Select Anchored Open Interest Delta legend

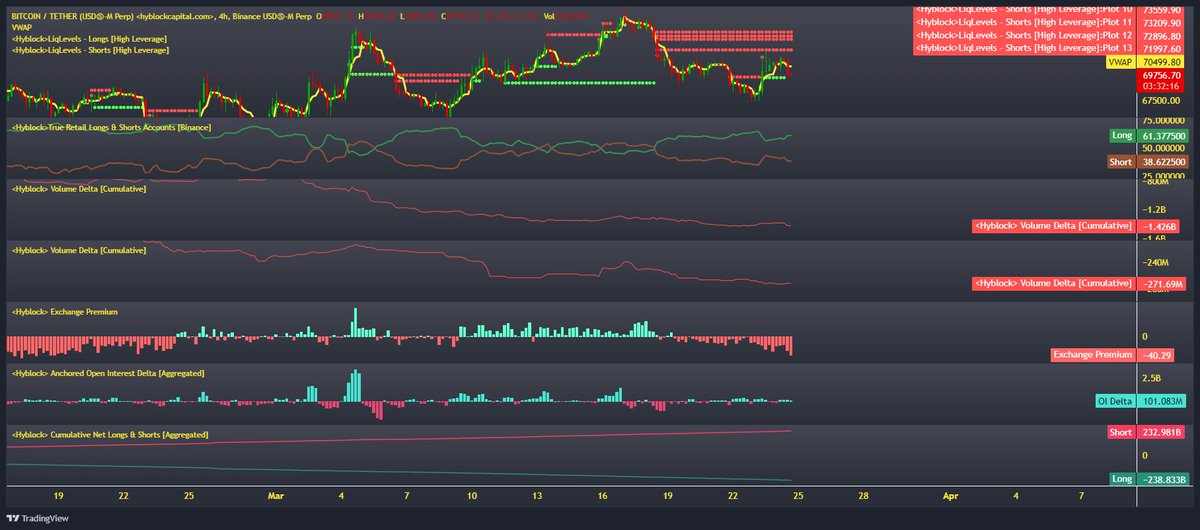[108, 372]
